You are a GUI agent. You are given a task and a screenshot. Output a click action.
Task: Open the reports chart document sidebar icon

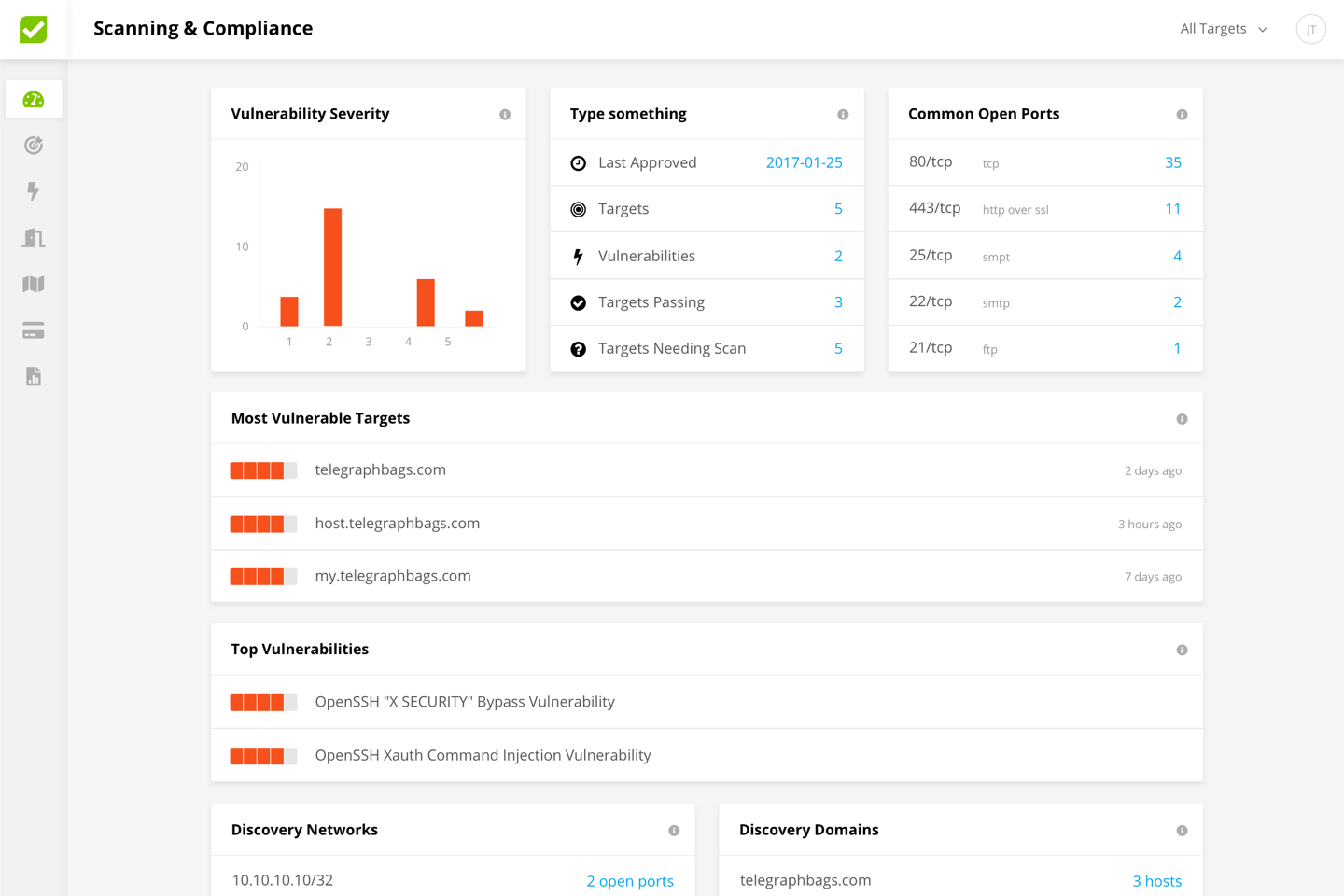tap(34, 376)
